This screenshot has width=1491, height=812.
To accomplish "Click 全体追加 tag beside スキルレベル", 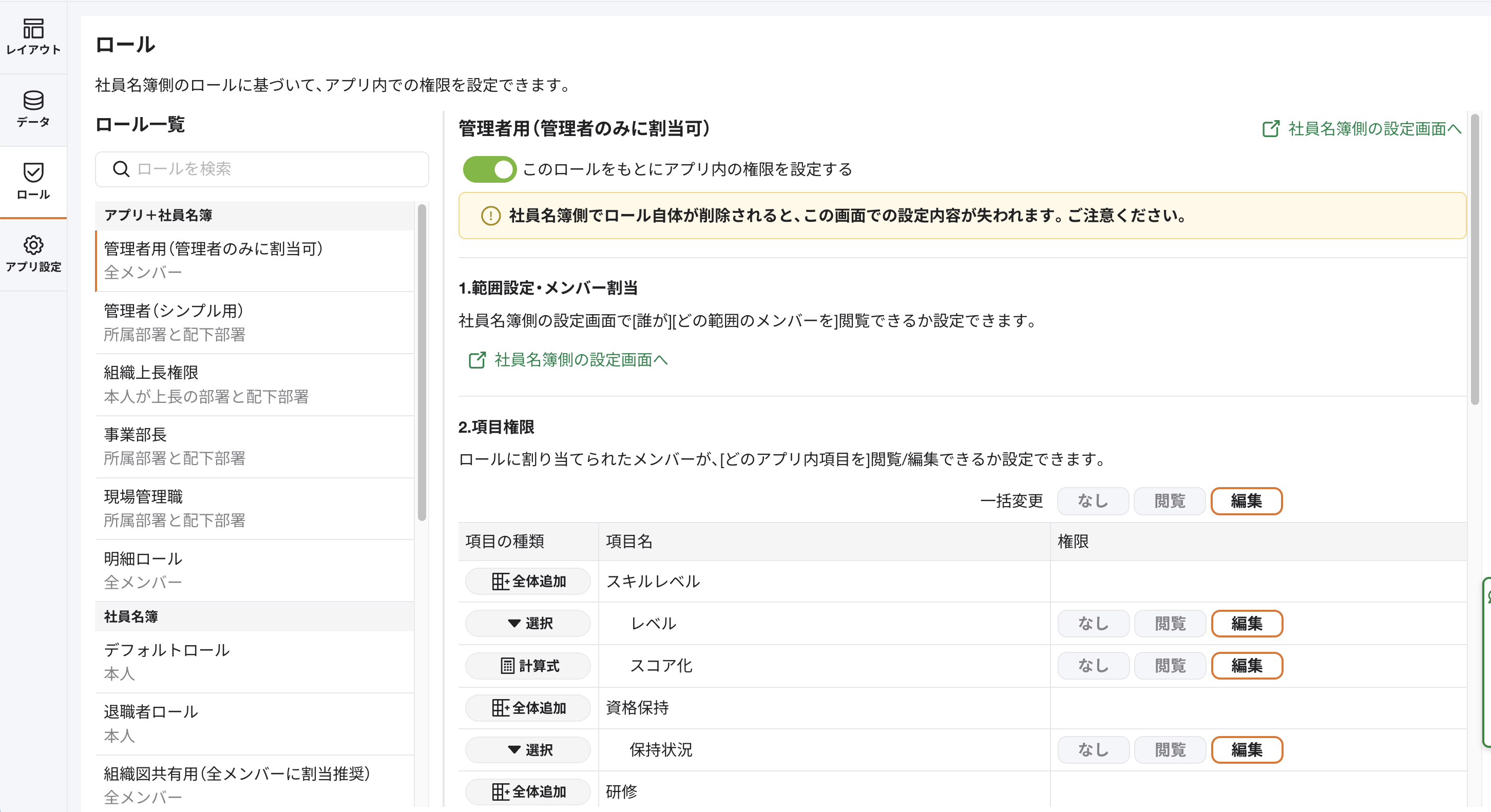I will point(528,581).
